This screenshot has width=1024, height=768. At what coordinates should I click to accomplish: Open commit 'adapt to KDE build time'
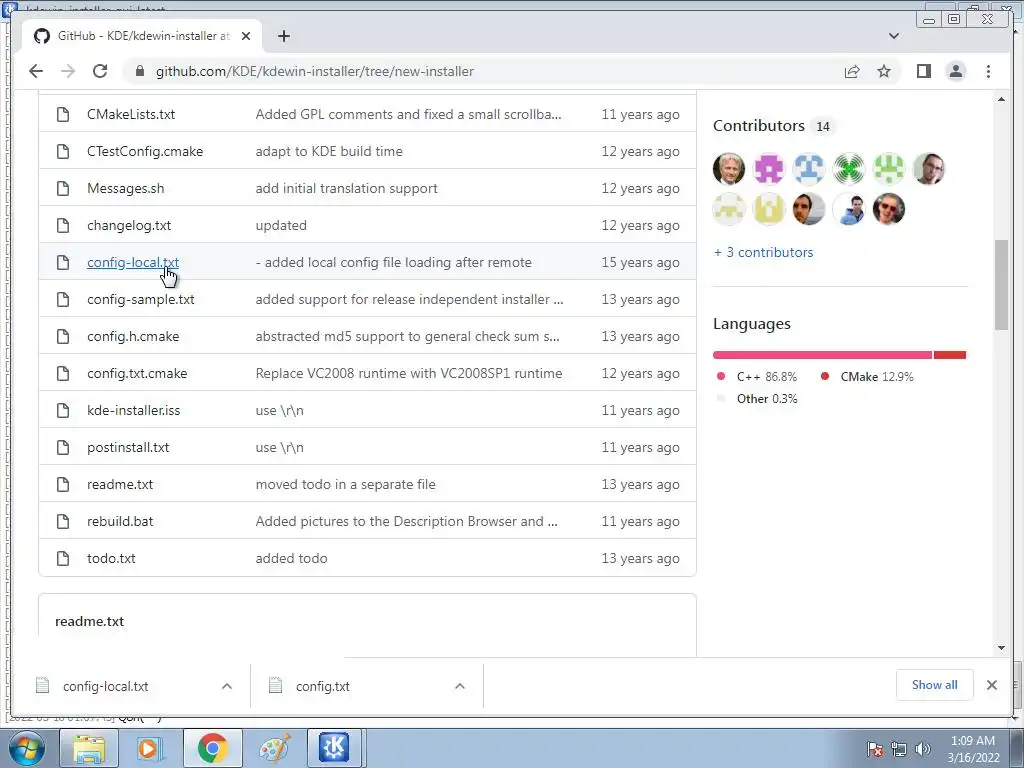pyautogui.click(x=328, y=152)
